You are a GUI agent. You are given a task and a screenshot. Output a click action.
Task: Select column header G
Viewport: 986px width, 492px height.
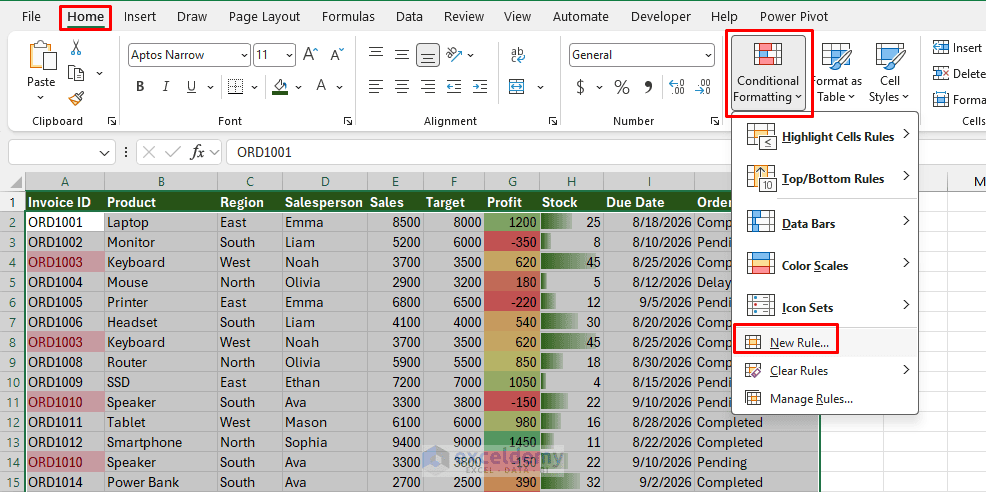(512, 182)
